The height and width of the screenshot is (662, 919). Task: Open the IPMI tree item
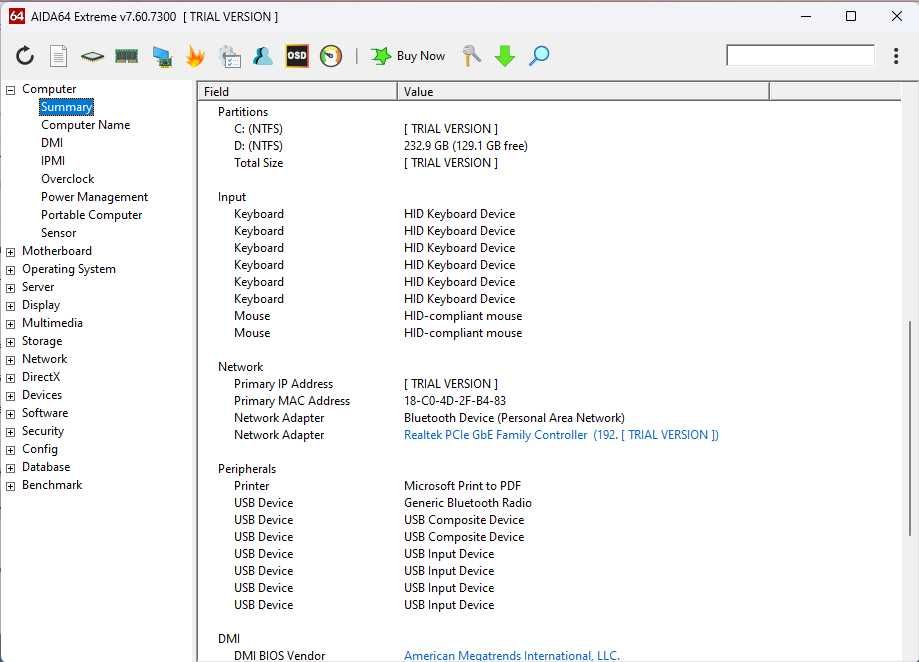tap(53, 161)
